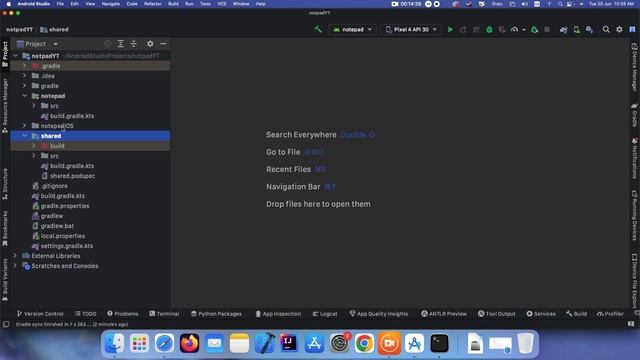Open Terminal app in the Dock
Screen dimensions: 640x360
(x=439, y=343)
